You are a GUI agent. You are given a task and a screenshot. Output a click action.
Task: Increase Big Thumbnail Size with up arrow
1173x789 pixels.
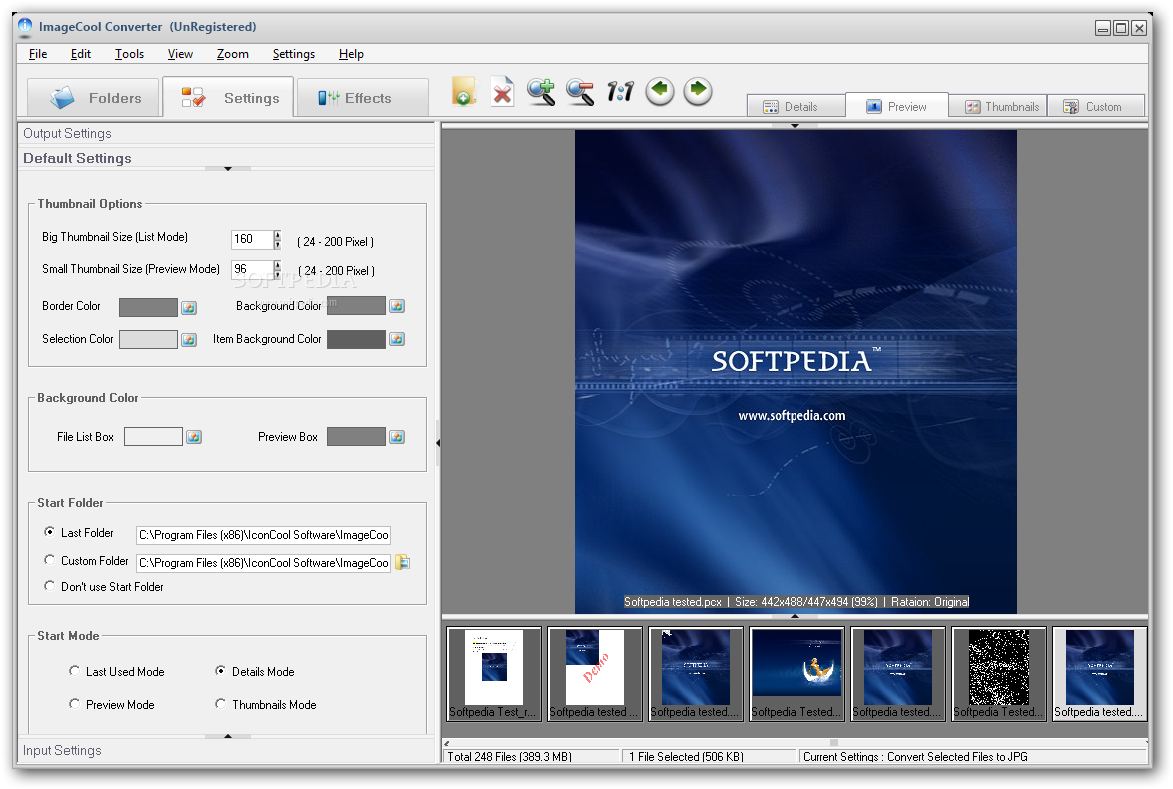278,235
